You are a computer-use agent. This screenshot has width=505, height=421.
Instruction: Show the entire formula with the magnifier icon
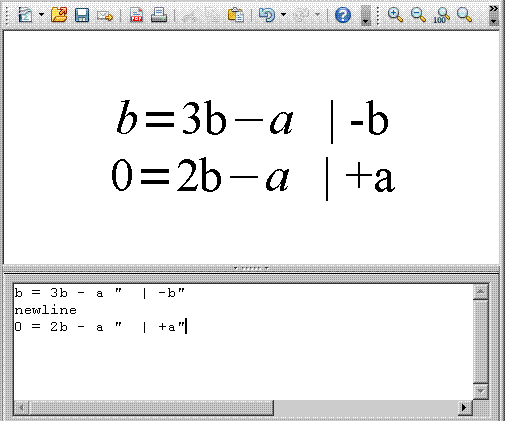pyautogui.click(x=464, y=15)
